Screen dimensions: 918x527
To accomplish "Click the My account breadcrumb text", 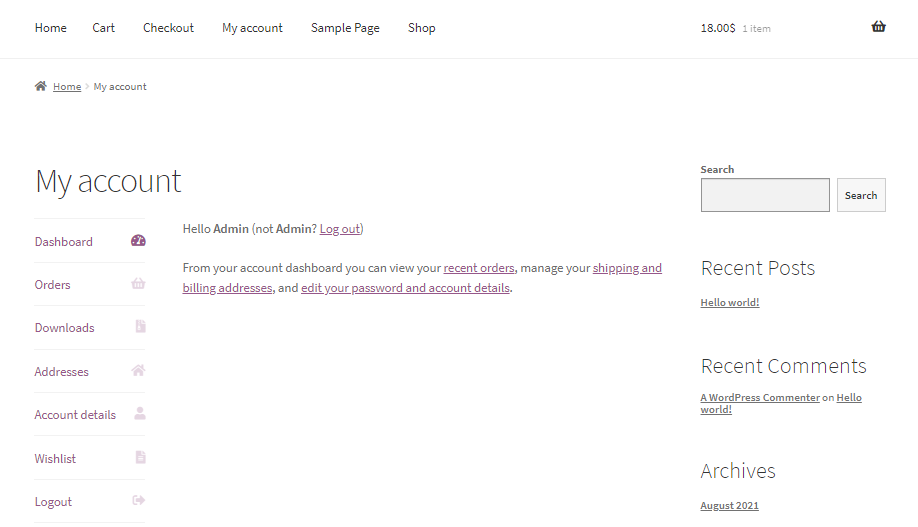I will (120, 87).
